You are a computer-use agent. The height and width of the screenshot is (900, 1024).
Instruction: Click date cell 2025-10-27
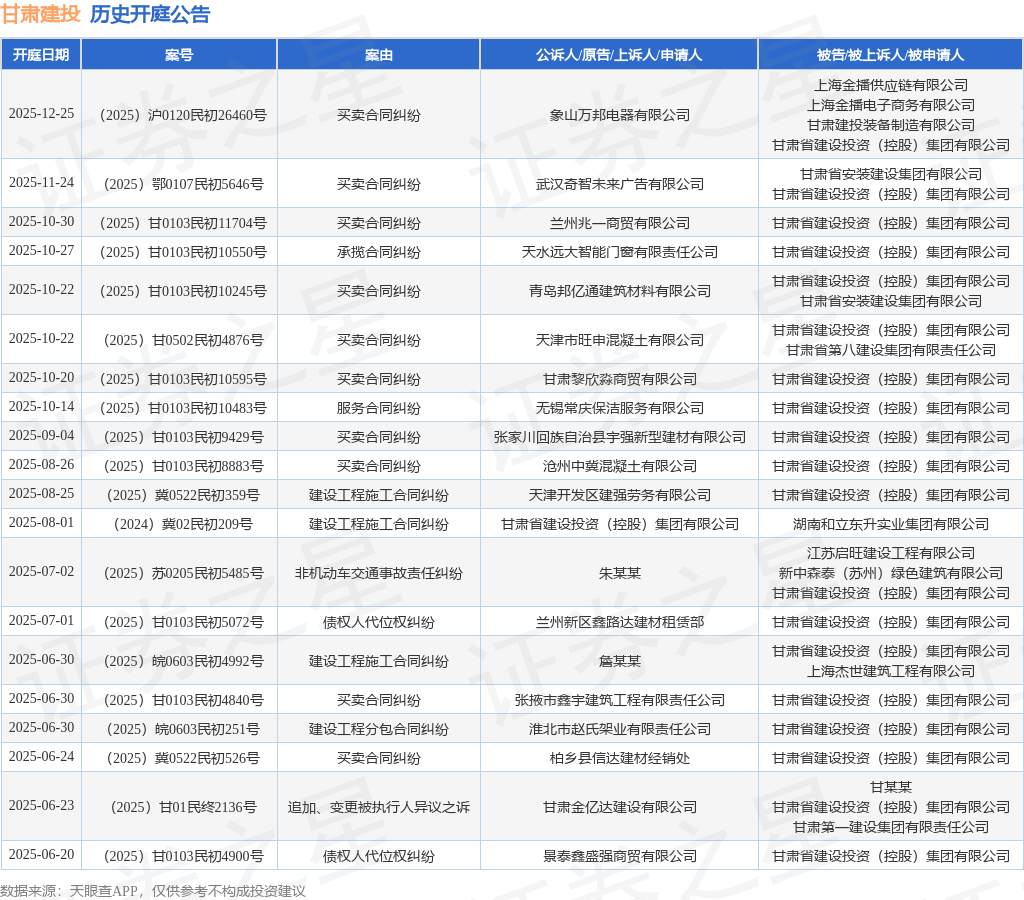click(41, 250)
